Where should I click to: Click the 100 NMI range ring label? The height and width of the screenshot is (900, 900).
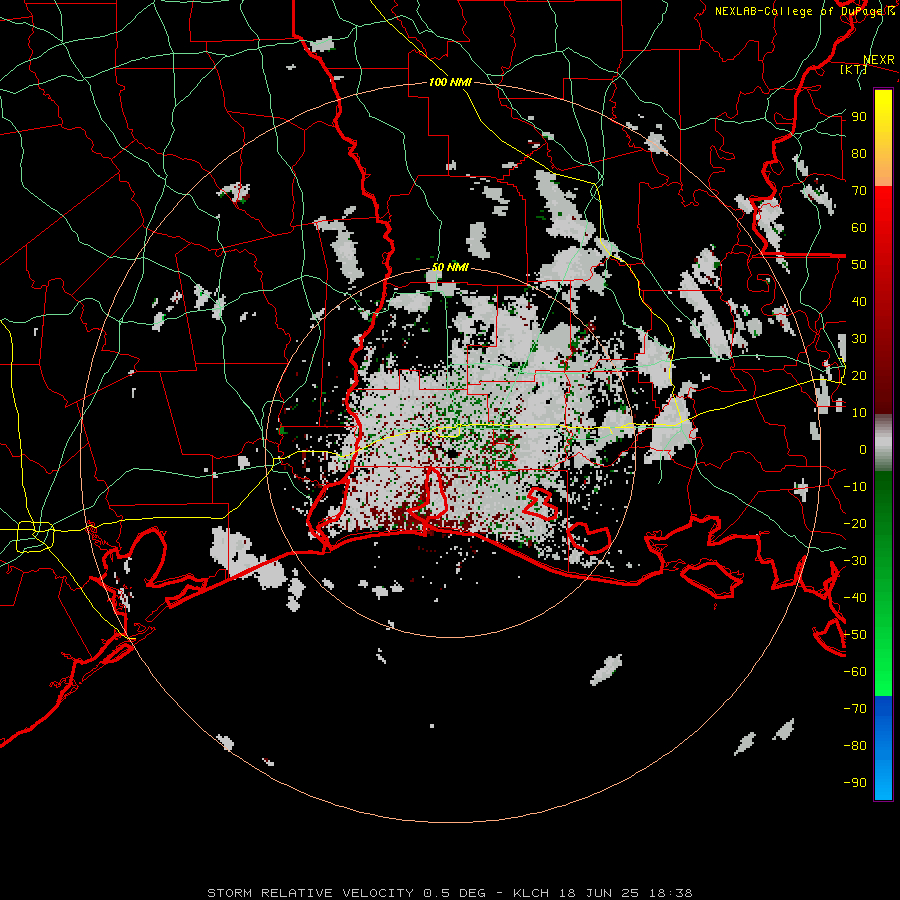click(x=450, y=82)
